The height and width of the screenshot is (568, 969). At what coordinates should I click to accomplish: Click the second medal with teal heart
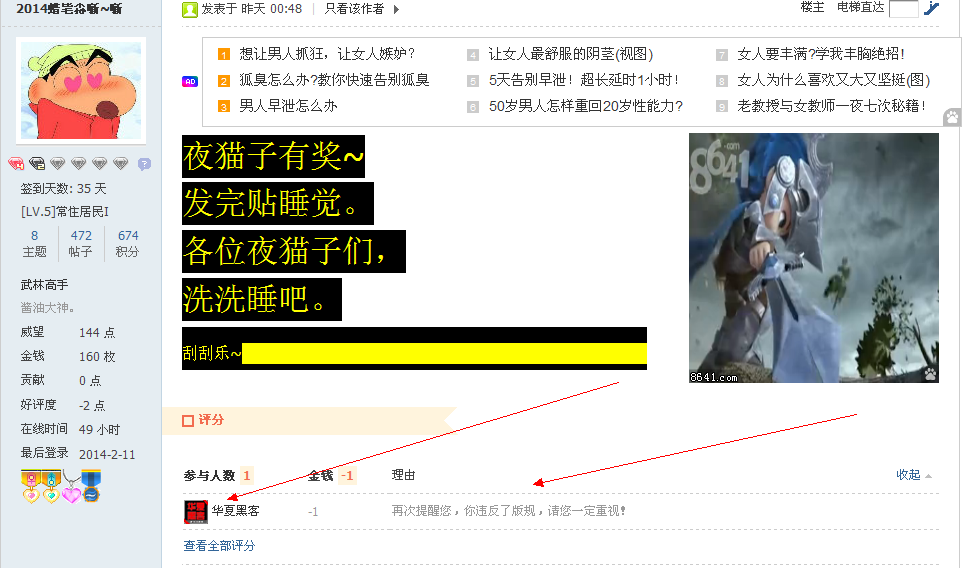(x=51, y=486)
